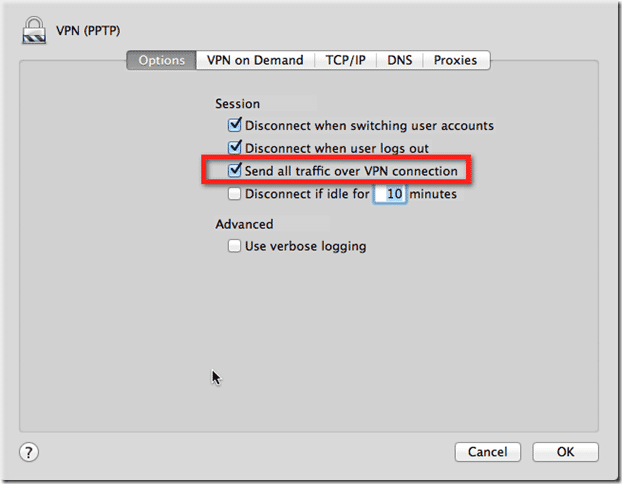Show the Proxies tab
This screenshot has height=484, width=622.
[x=455, y=60]
